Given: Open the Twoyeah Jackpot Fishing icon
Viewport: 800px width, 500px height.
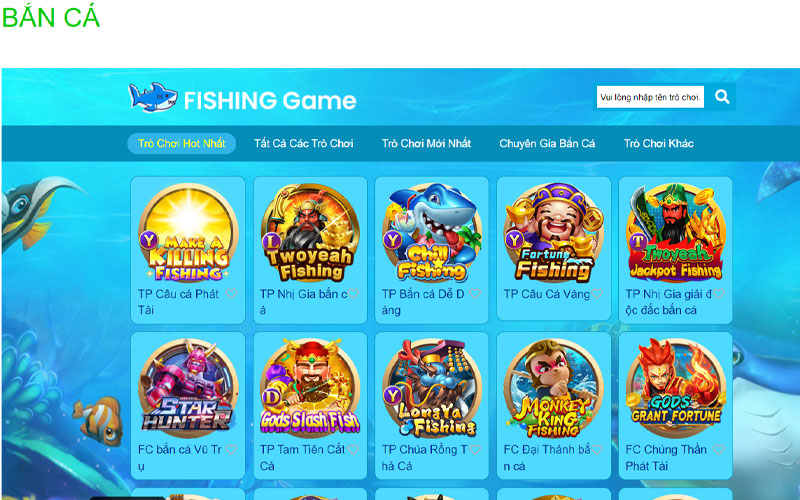Looking at the screenshot, I should click(x=676, y=233).
